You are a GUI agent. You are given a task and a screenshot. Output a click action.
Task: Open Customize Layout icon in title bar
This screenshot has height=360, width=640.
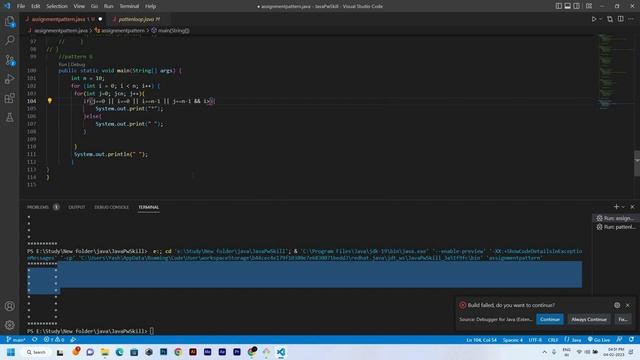coord(589,6)
